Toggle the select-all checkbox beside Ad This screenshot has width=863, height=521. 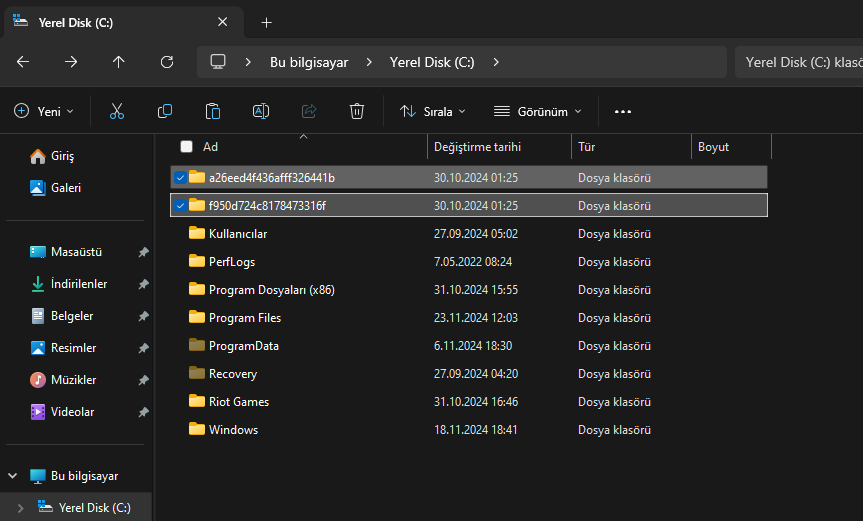(186, 147)
